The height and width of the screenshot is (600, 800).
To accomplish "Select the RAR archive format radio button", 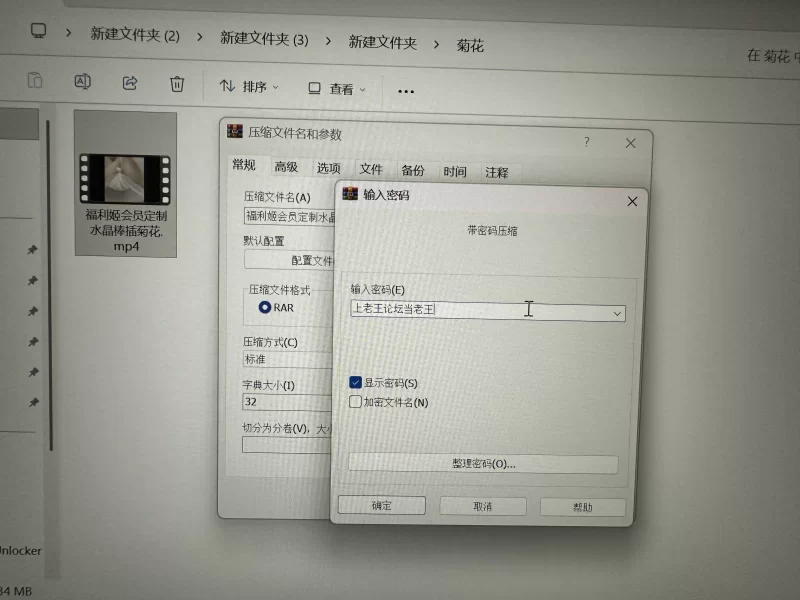I will [263, 308].
